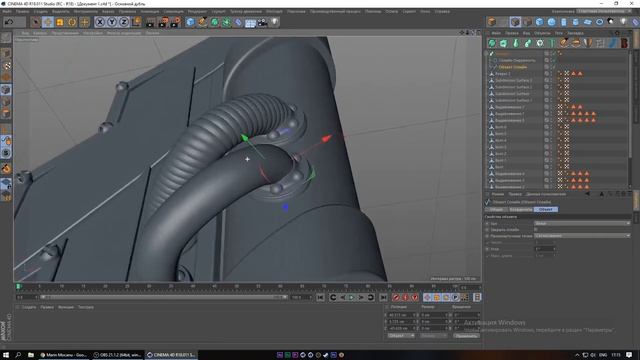This screenshot has width=640, height=360.
Task: Click the render to Picture Viewer icon
Action: coord(163,22)
